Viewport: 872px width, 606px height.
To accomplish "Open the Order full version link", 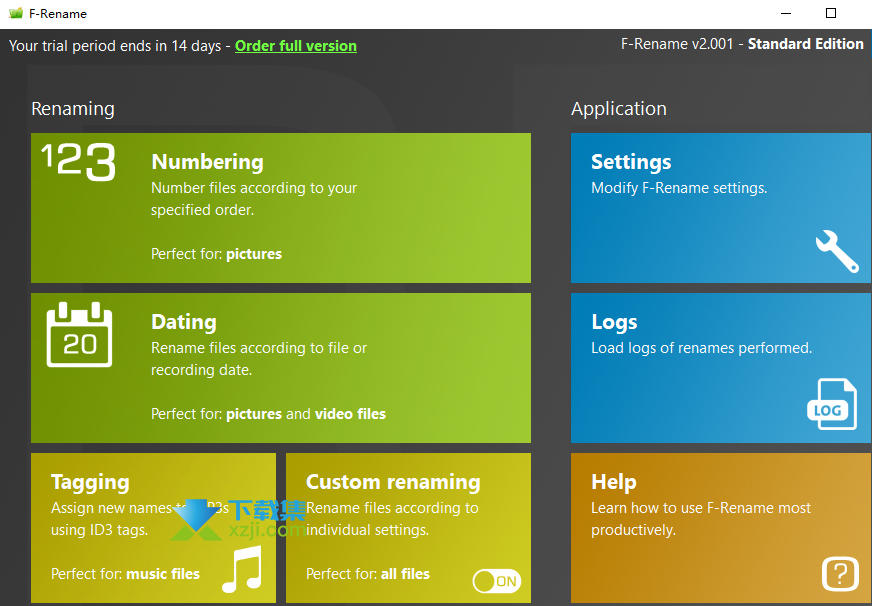I will point(296,46).
